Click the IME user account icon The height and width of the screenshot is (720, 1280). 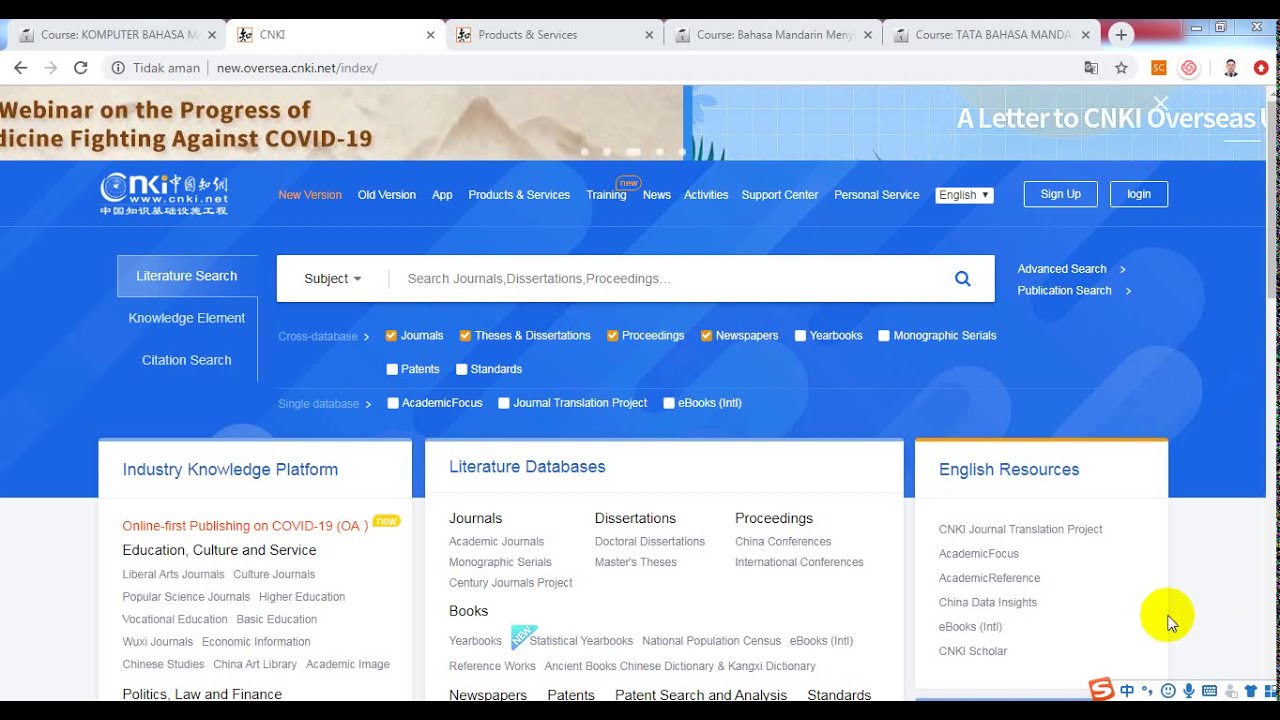click(1230, 690)
